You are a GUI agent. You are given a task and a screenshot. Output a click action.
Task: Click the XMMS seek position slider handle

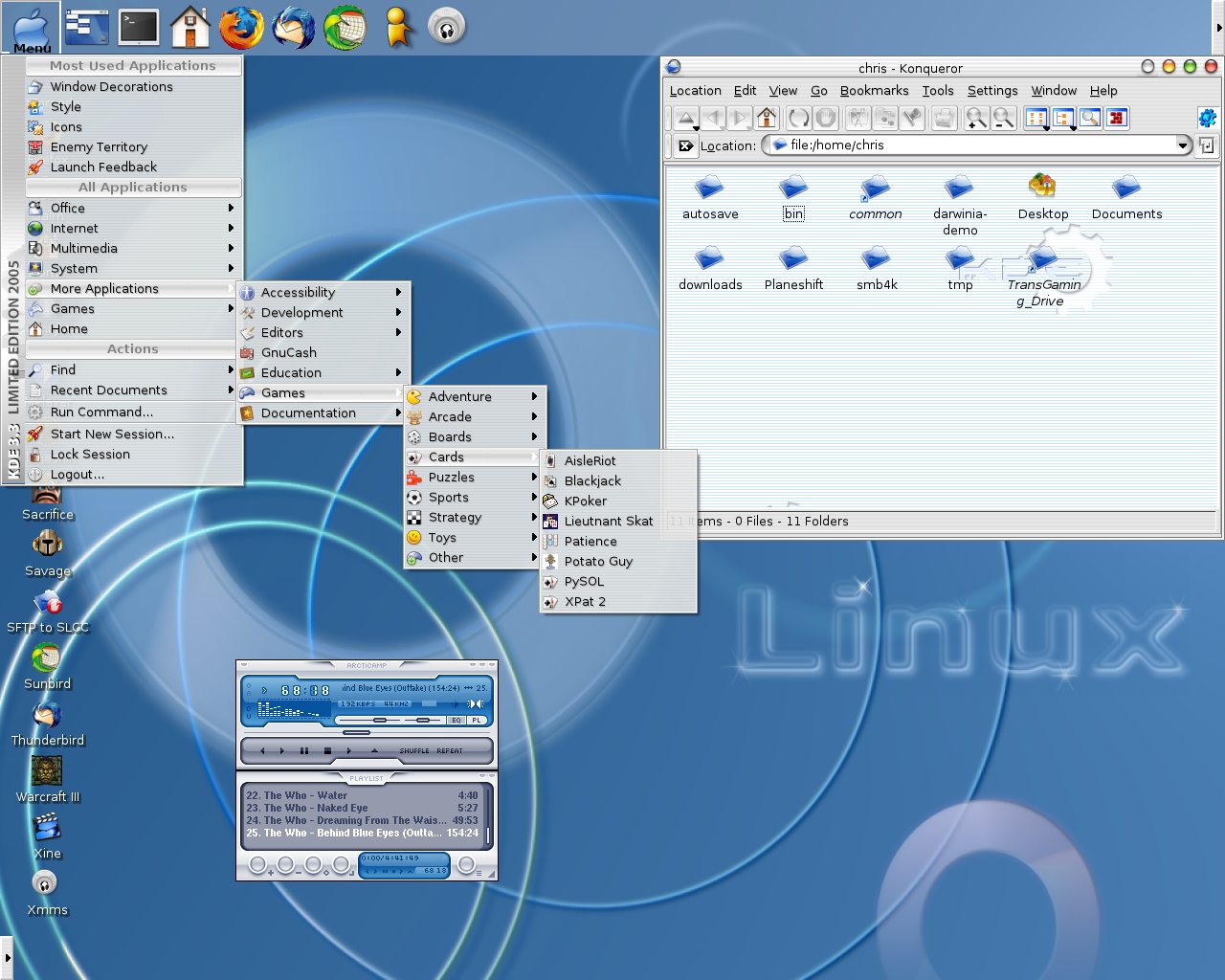(356, 732)
